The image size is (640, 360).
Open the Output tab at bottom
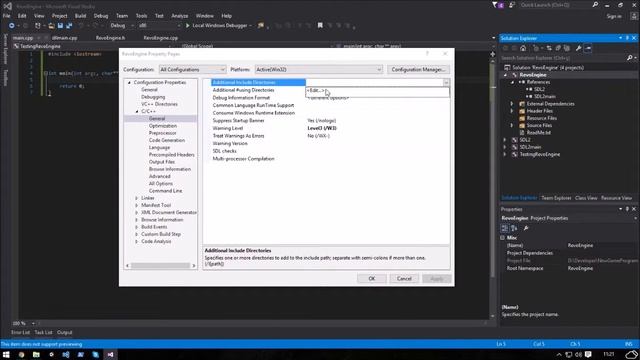(64, 333)
